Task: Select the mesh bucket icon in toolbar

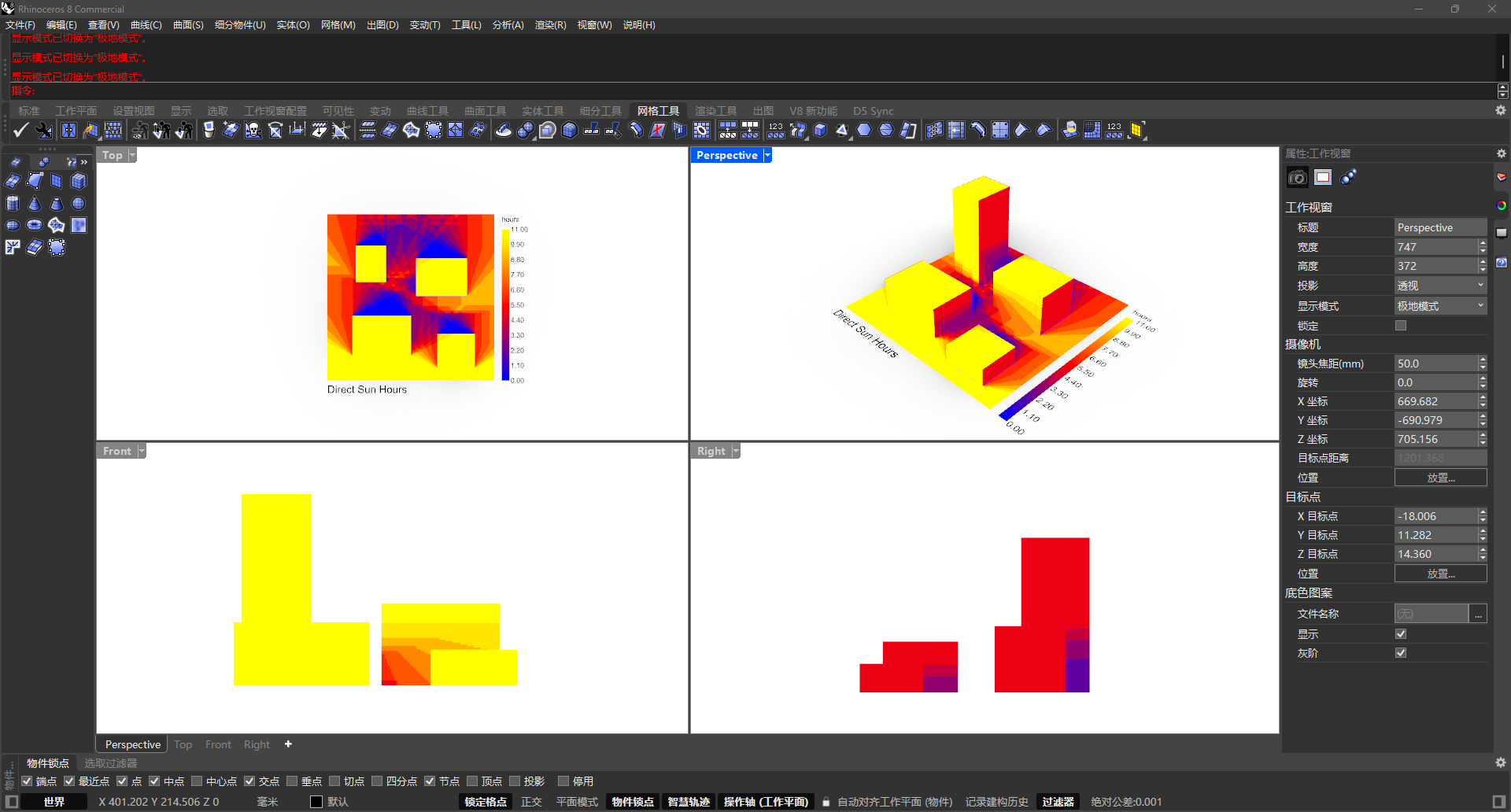Action: click(x=209, y=131)
